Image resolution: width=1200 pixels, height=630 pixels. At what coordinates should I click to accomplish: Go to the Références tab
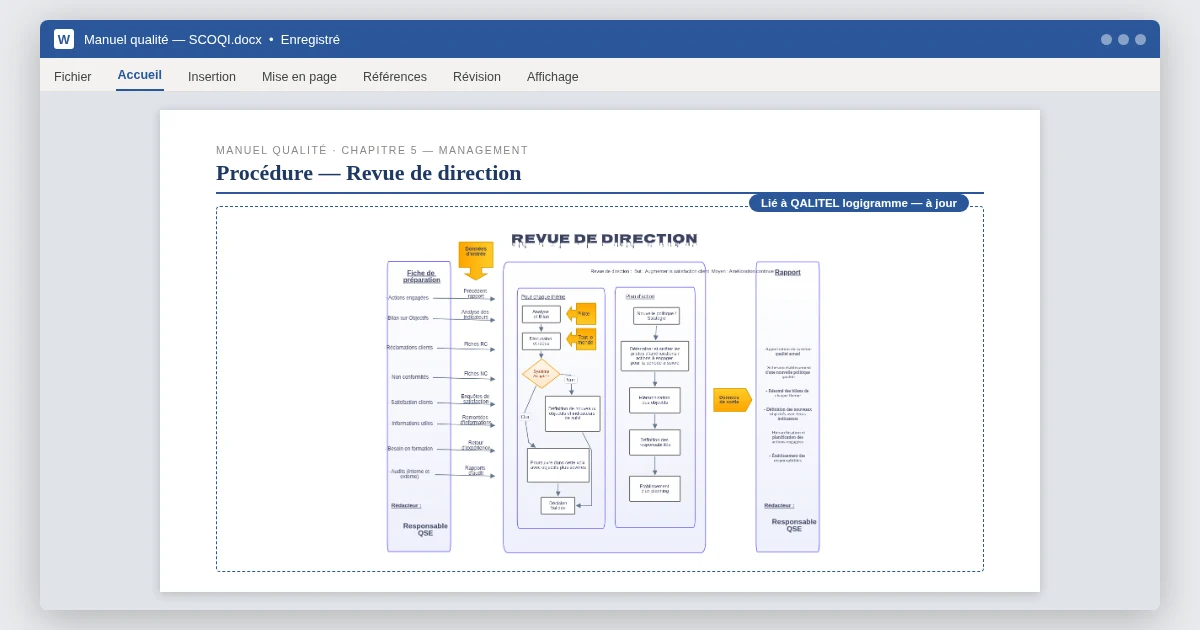tap(395, 76)
